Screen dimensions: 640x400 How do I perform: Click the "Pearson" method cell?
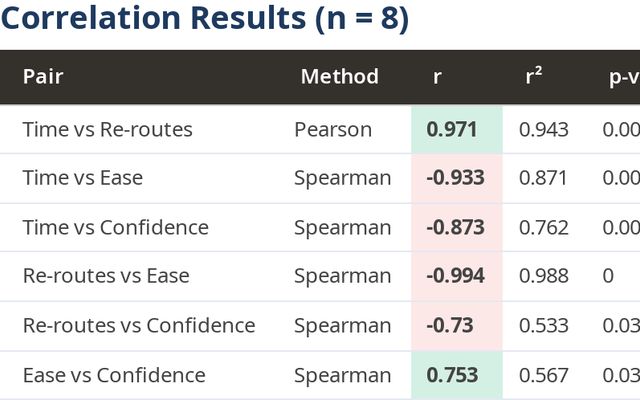tap(333, 129)
